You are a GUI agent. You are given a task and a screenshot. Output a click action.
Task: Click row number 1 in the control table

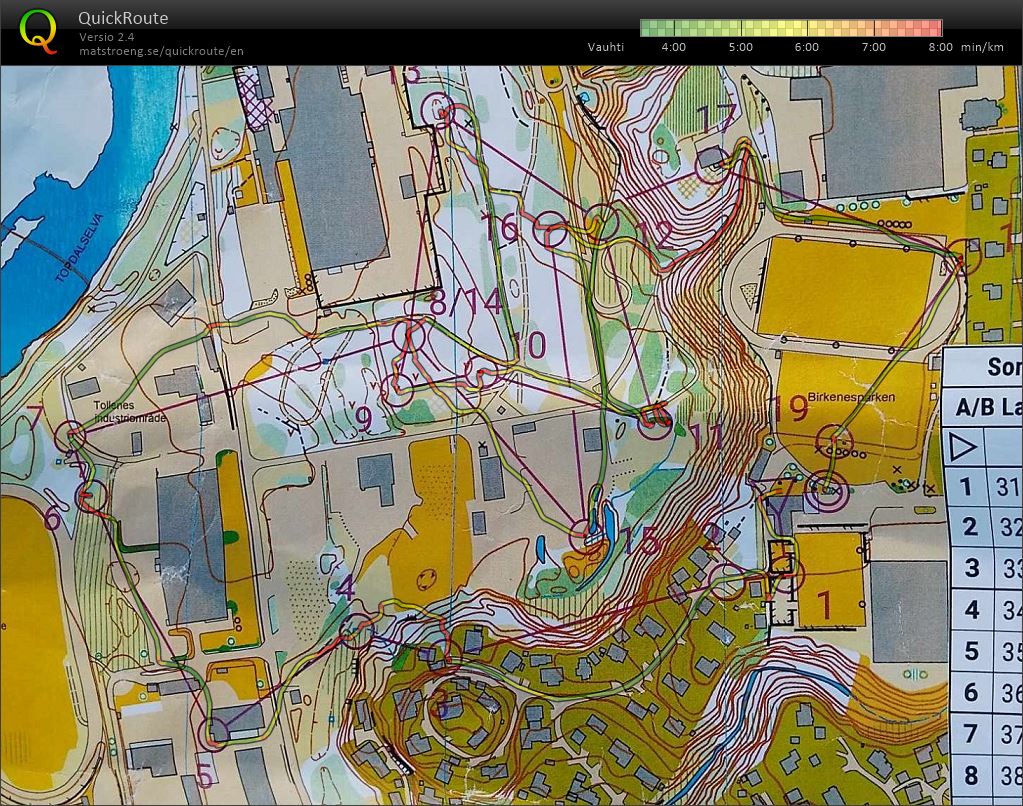tap(966, 486)
